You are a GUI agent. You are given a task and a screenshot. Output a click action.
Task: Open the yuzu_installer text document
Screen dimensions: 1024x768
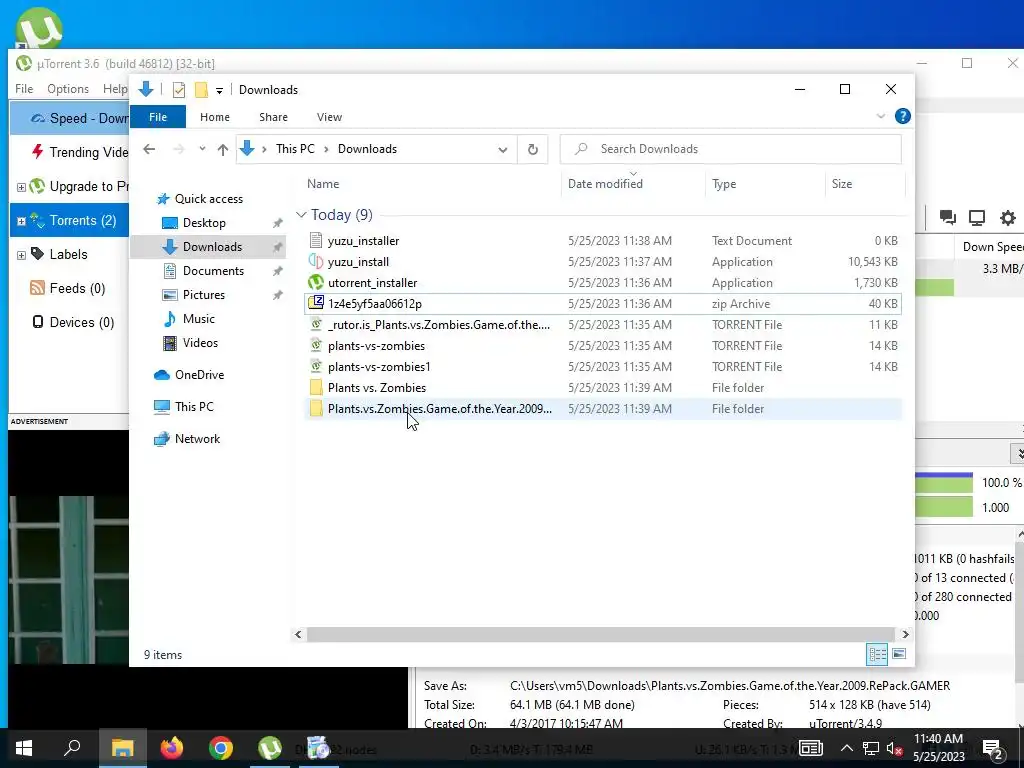(363, 241)
